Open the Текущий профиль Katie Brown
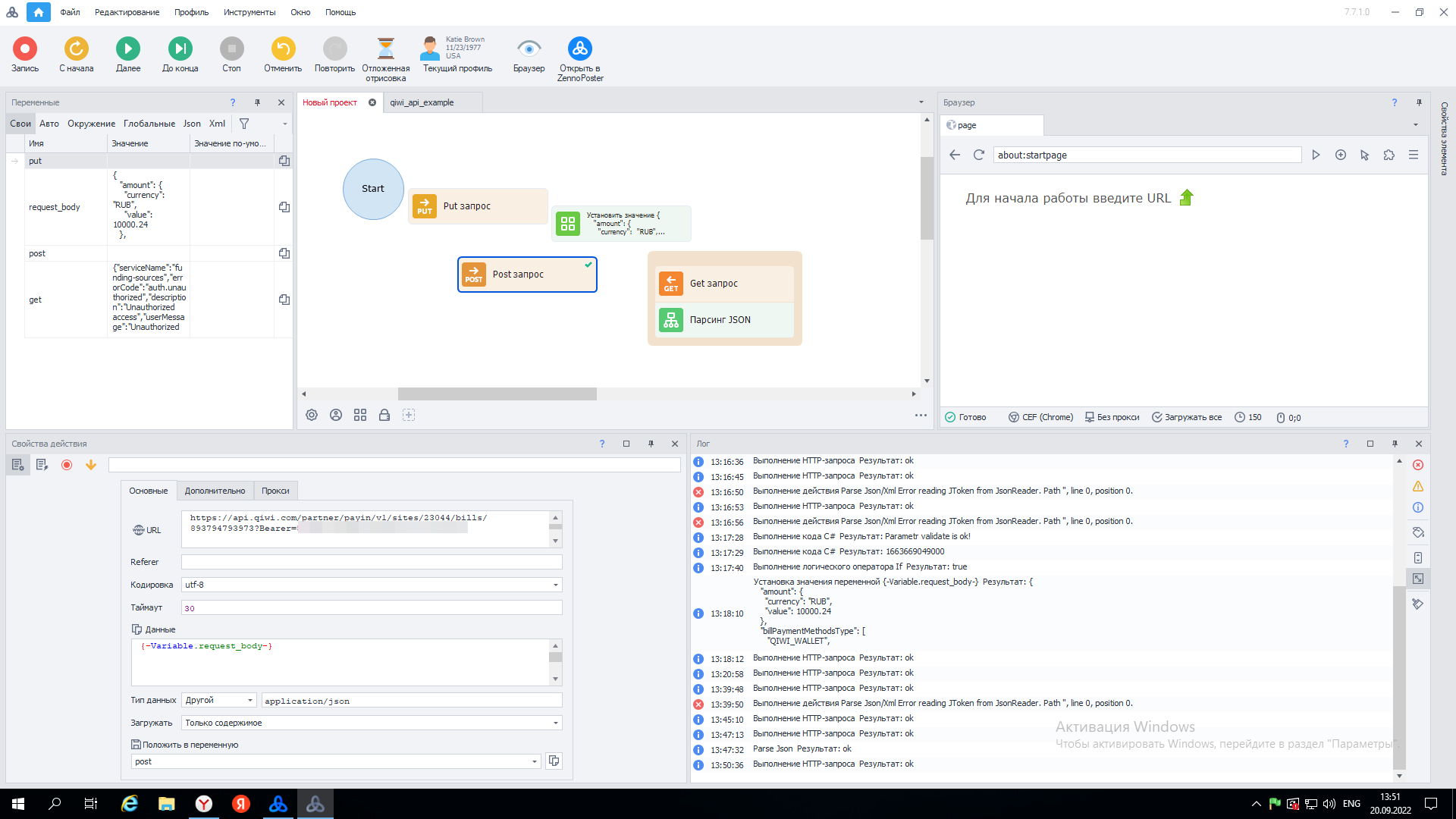Viewport: 1456px width, 819px height. coord(457,55)
